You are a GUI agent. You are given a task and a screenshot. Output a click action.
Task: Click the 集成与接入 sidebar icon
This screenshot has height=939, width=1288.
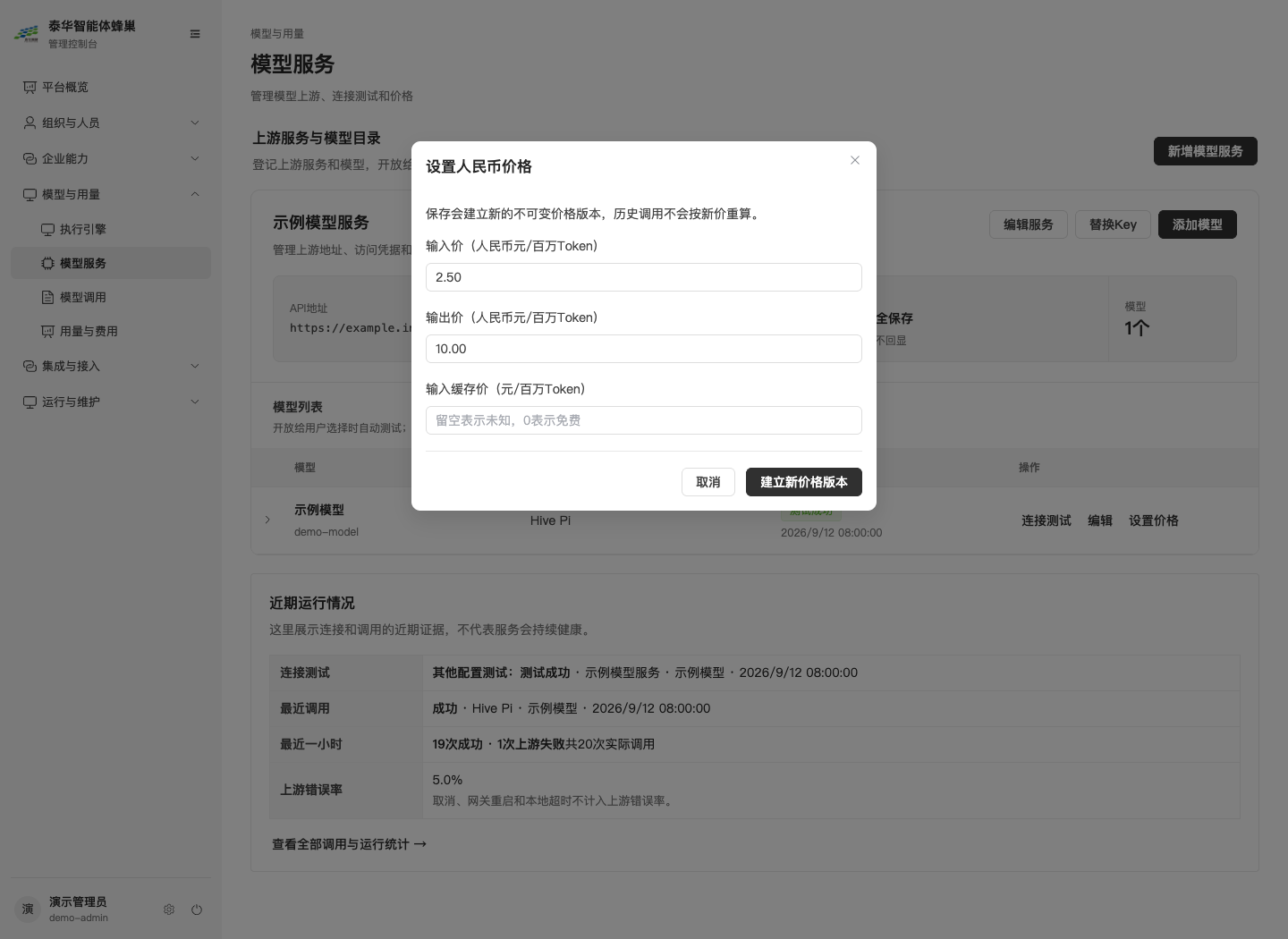(x=30, y=366)
